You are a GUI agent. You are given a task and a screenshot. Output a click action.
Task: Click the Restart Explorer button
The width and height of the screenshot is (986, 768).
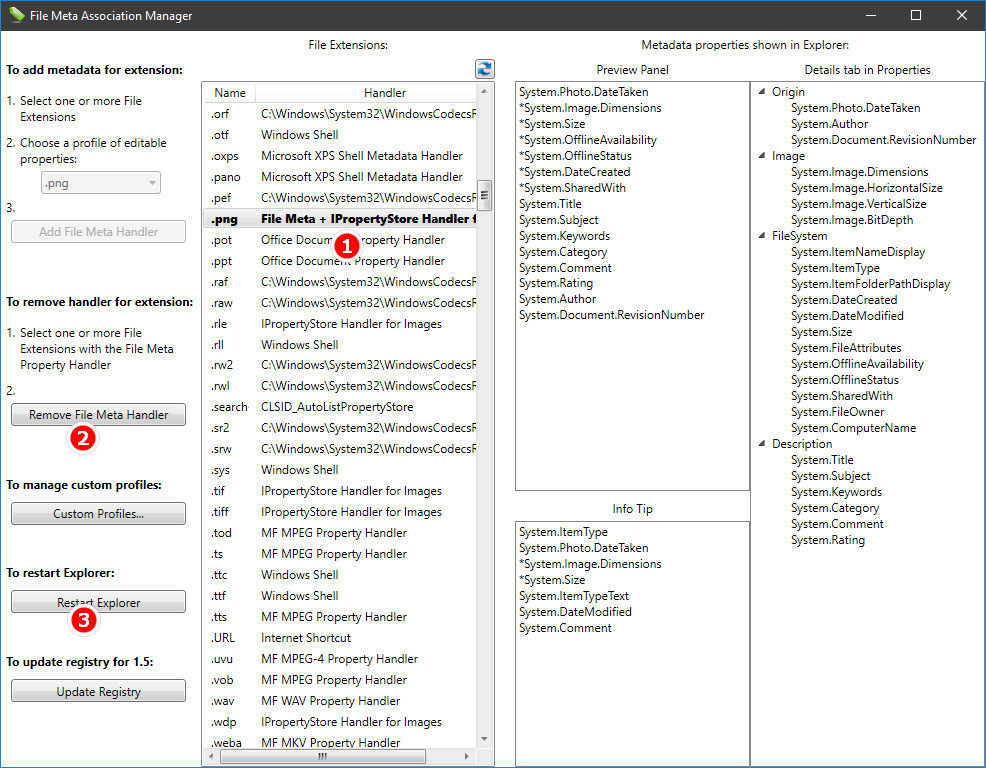pos(98,602)
